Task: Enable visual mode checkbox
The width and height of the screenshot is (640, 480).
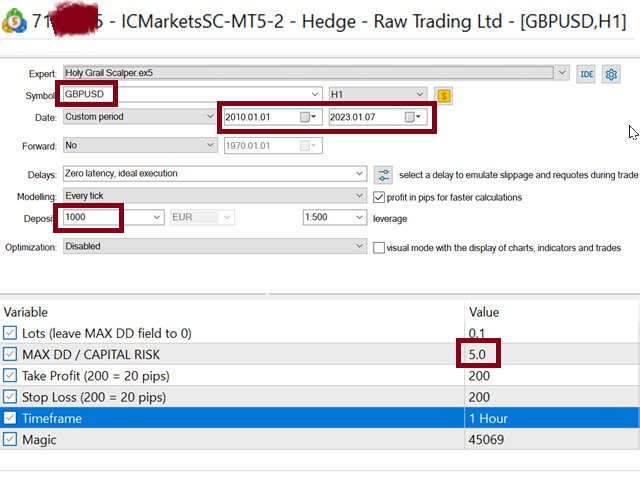Action: (379, 248)
